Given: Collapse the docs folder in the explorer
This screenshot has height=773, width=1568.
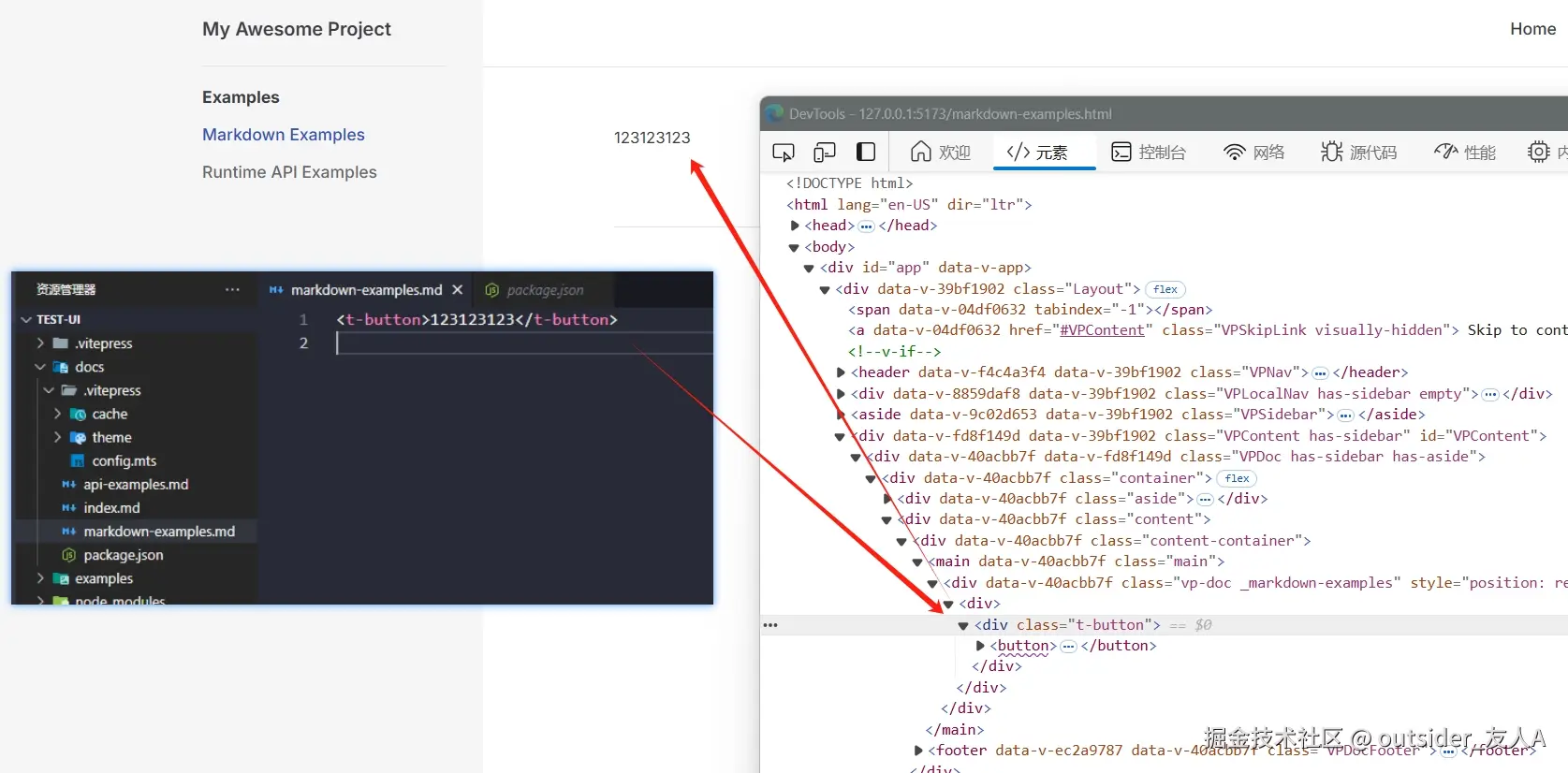Looking at the screenshot, I should (x=40, y=367).
